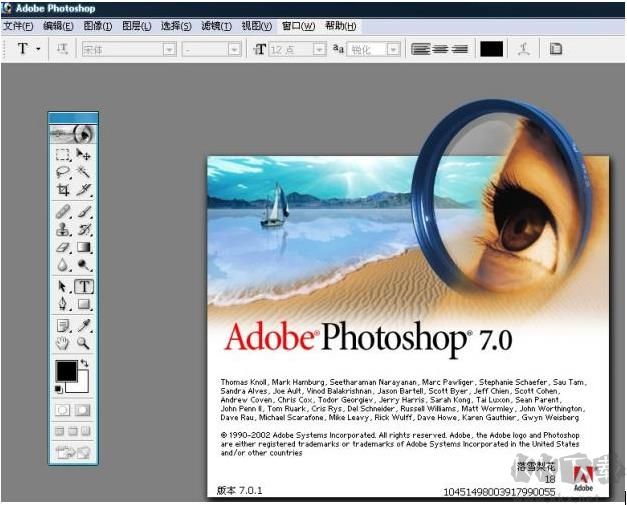
Task: Open the 宋体 font family dropdown
Action: (x=170, y=50)
